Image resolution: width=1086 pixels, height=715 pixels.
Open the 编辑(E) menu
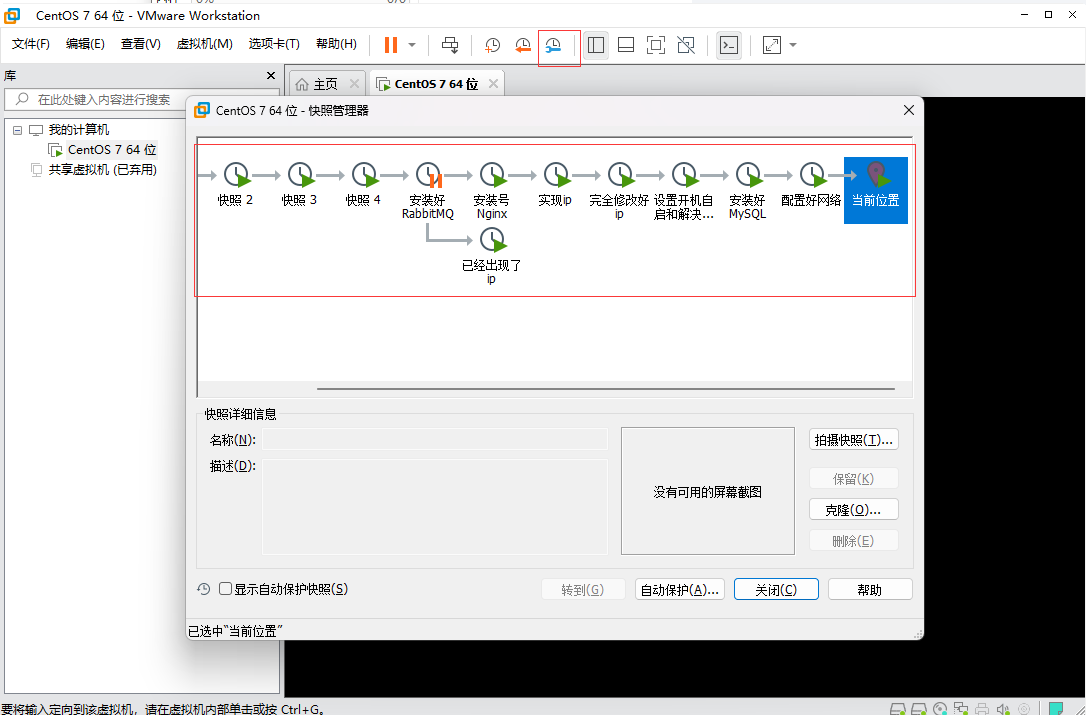85,44
